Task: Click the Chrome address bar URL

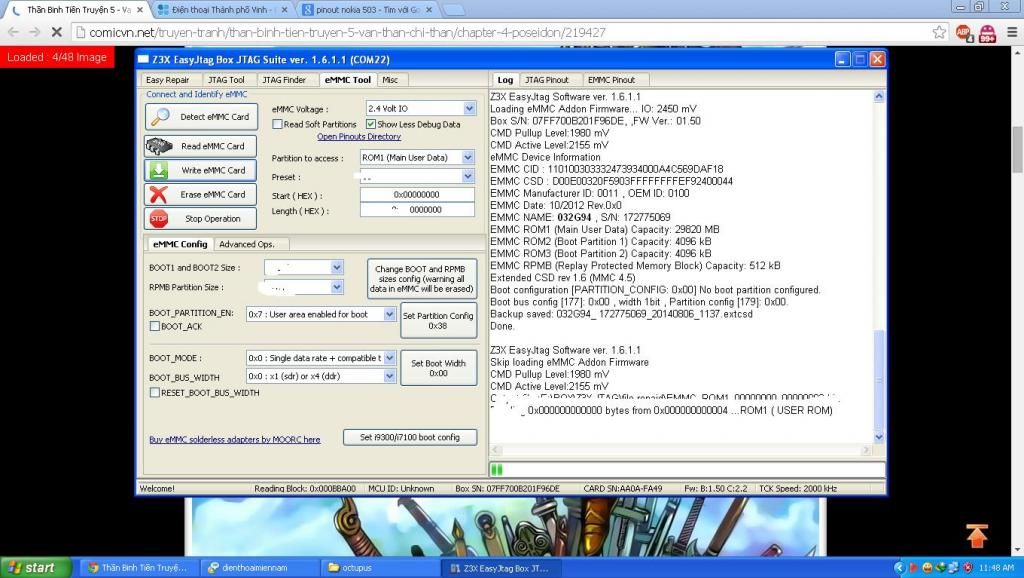Action: pos(347,32)
